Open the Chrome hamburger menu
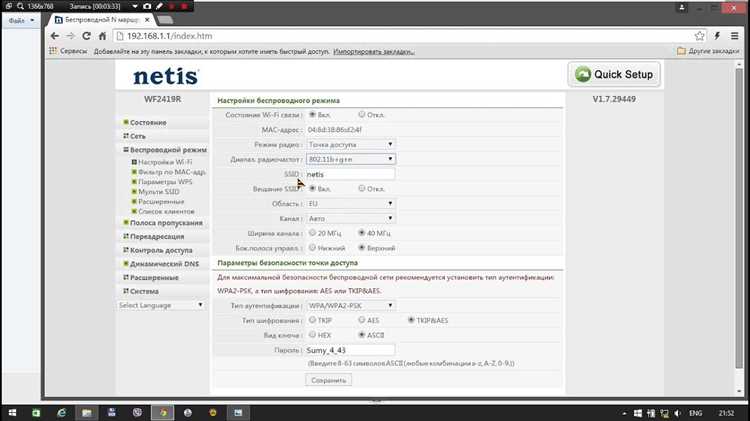This screenshot has width=750, height=421. [x=734, y=36]
